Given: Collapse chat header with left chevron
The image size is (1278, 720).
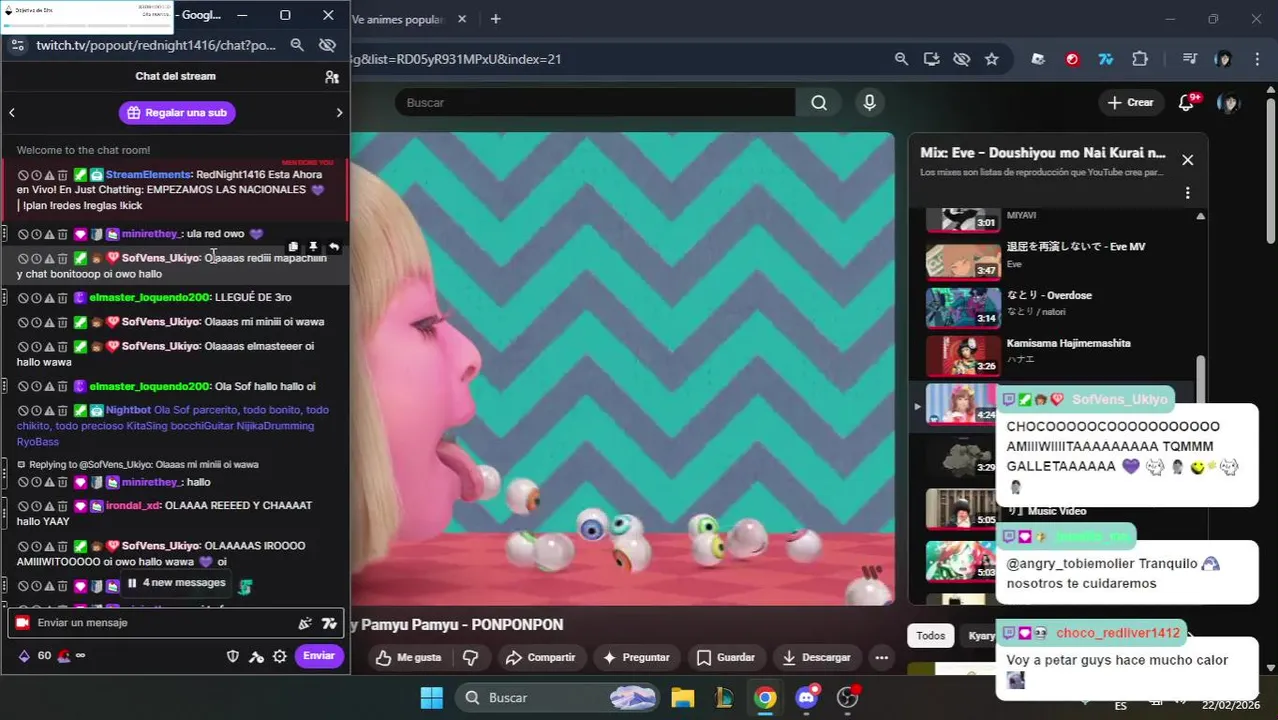Looking at the screenshot, I should tap(12, 113).
